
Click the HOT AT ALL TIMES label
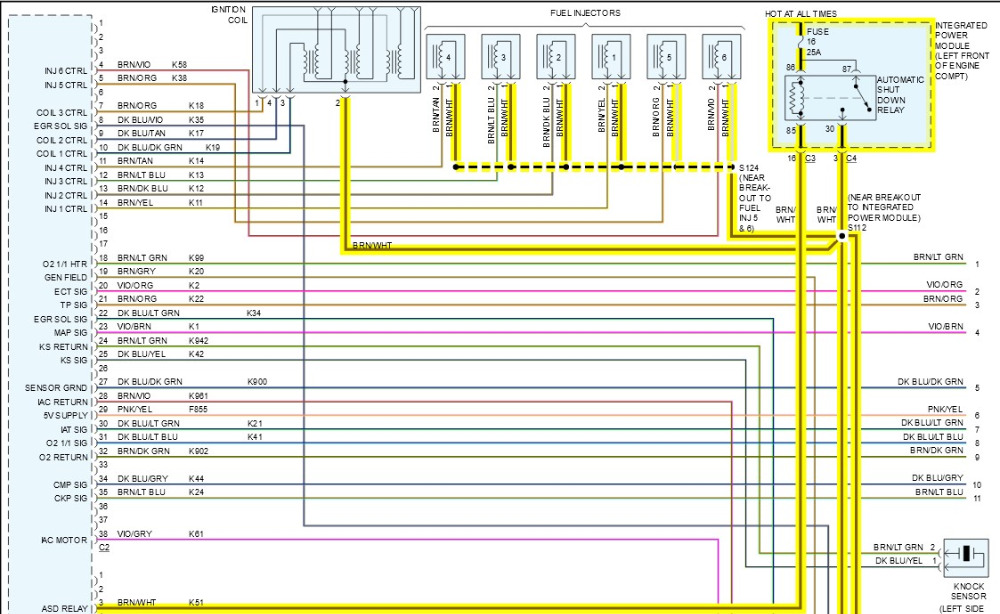click(801, 13)
